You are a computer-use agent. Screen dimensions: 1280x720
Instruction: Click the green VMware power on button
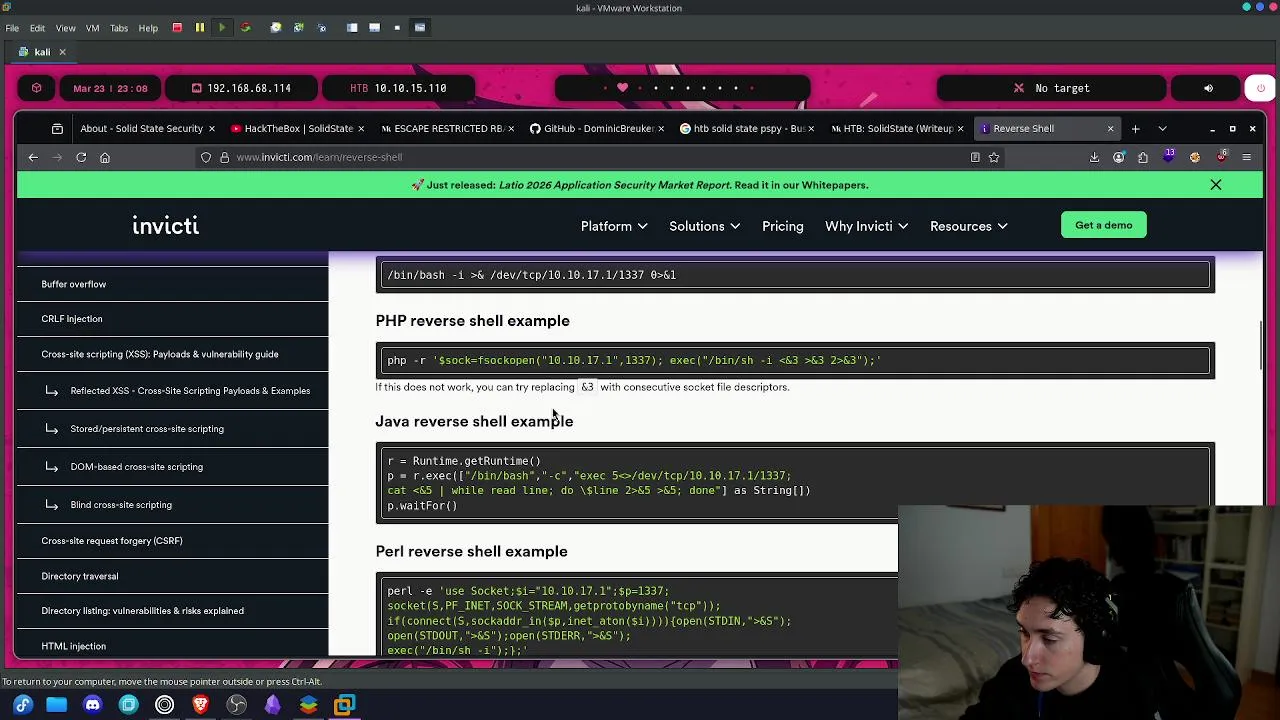(222, 28)
